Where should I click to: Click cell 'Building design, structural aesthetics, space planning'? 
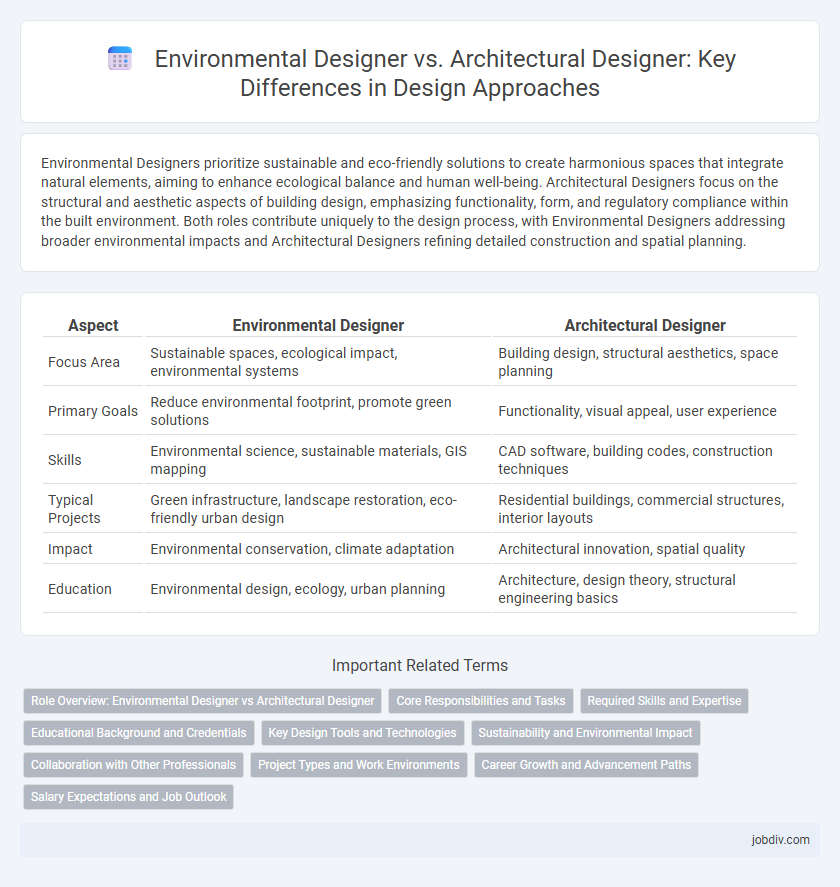tap(645, 362)
